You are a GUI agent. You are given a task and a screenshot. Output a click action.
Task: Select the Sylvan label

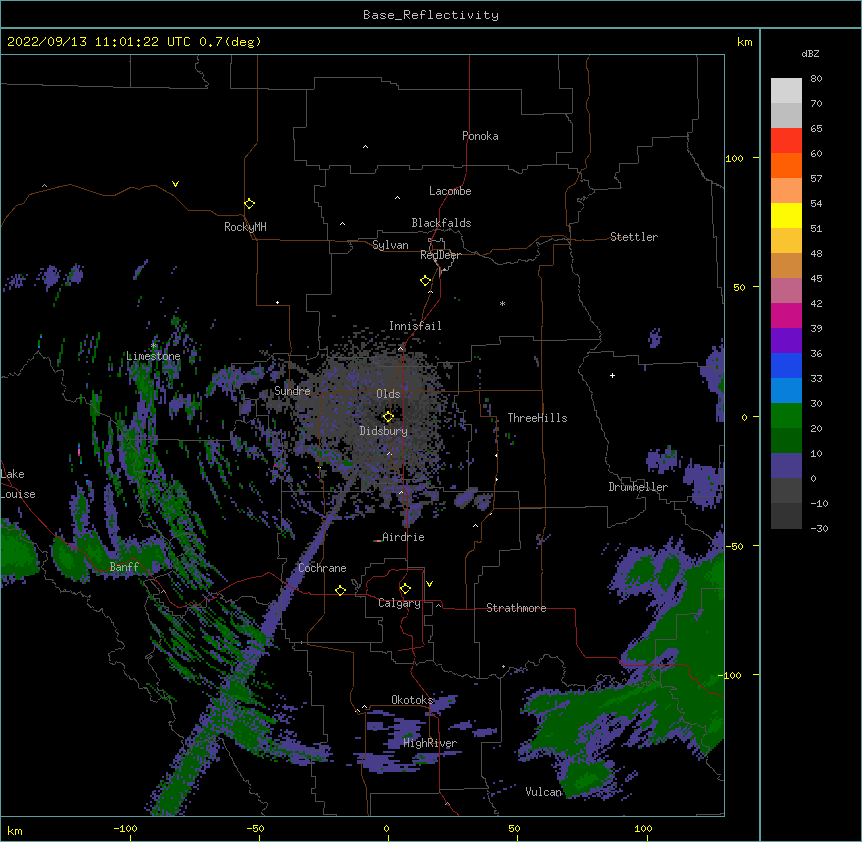[390, 245]
